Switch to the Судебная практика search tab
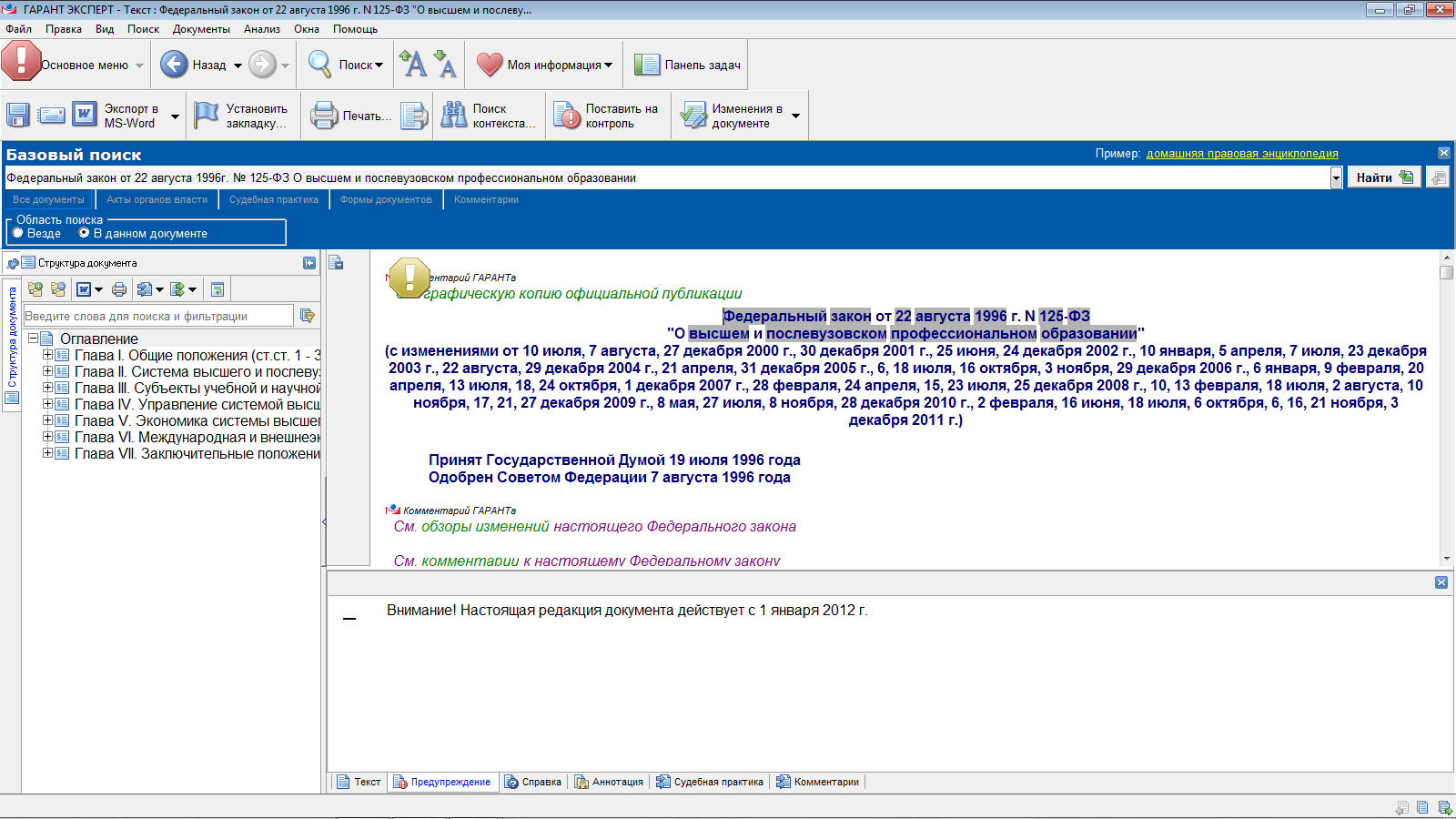The width and height of the screenshot is (1456, 819). click(x=274, y=199)
